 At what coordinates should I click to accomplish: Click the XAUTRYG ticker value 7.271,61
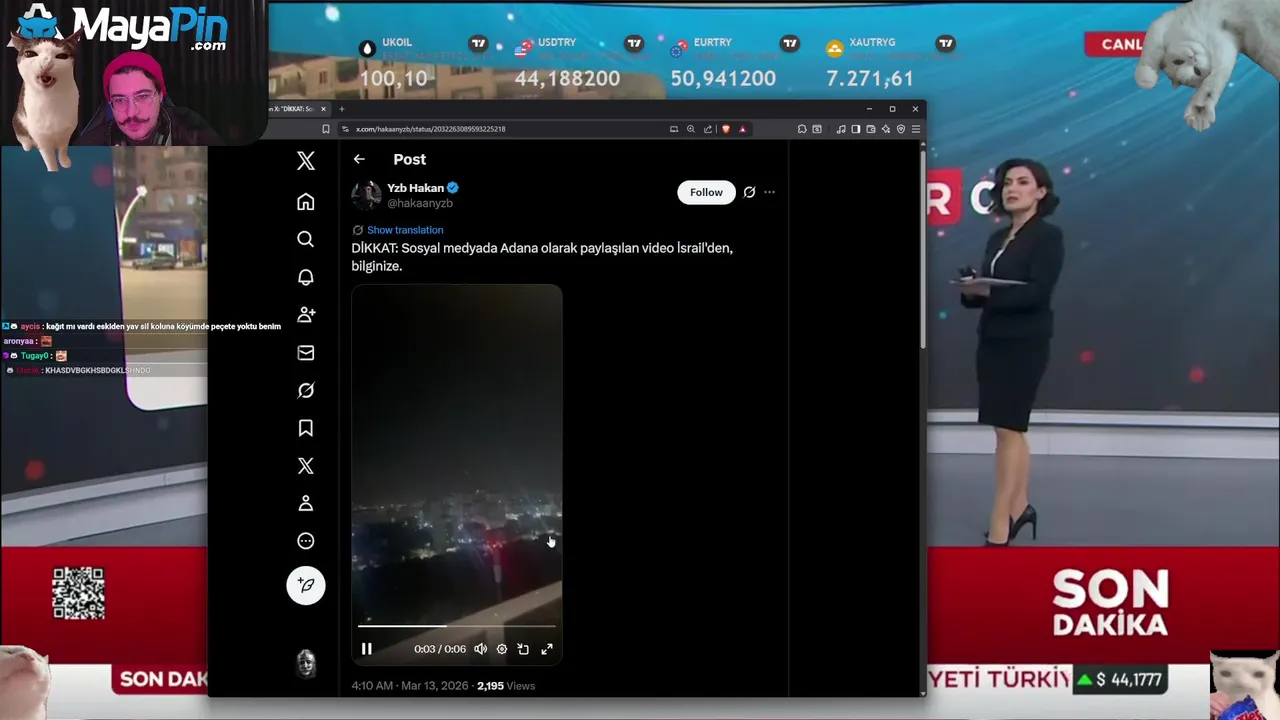(870, 78)
